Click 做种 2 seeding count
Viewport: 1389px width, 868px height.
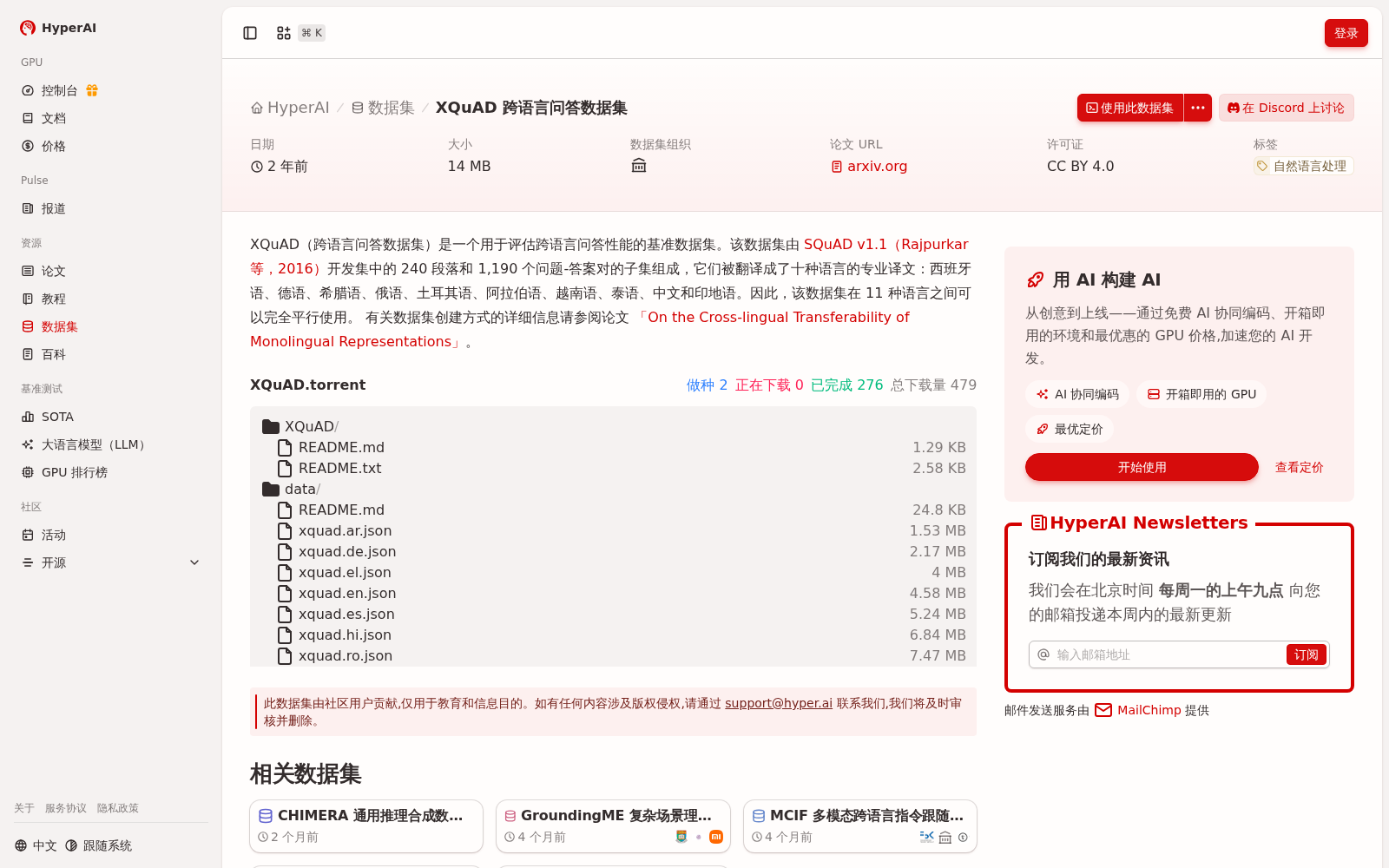click(707, 385)
